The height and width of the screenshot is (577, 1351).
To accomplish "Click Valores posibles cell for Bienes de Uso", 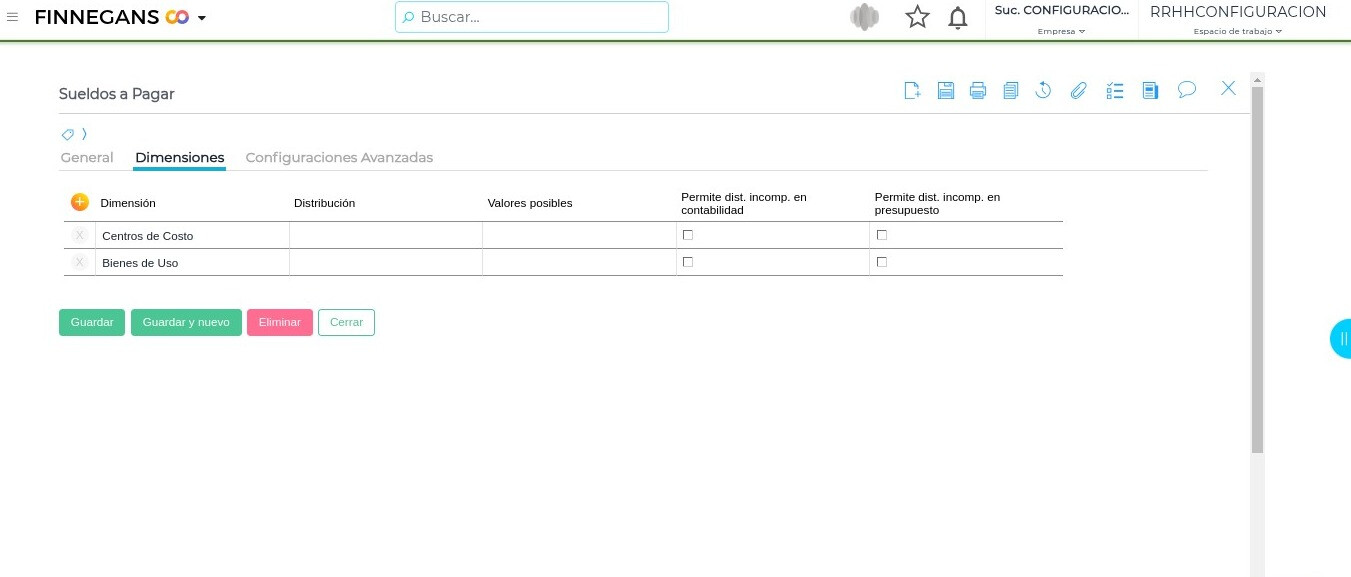I will point(579,262).
